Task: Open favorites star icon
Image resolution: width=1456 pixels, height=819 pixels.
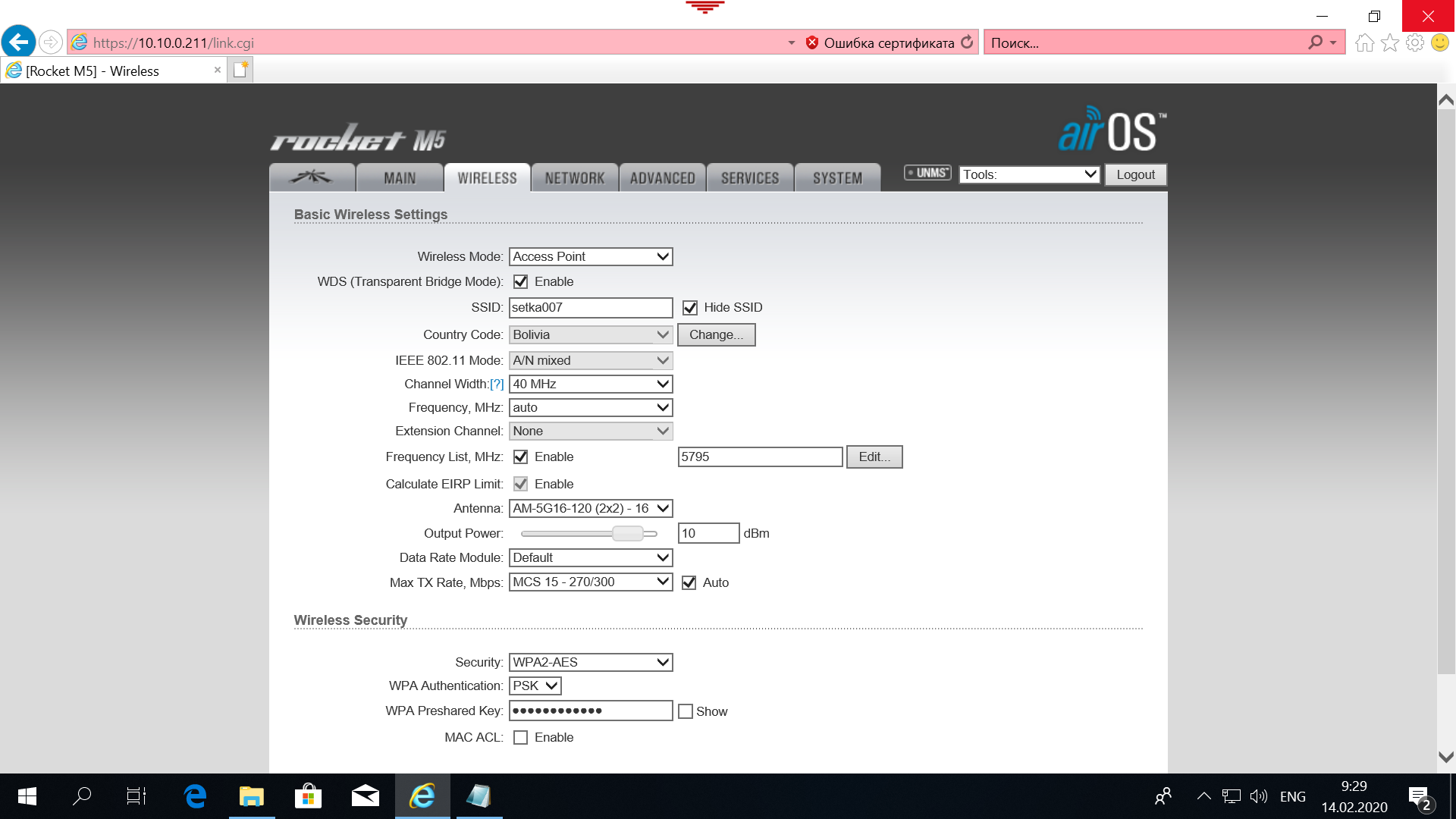Action: point(1389,42)
